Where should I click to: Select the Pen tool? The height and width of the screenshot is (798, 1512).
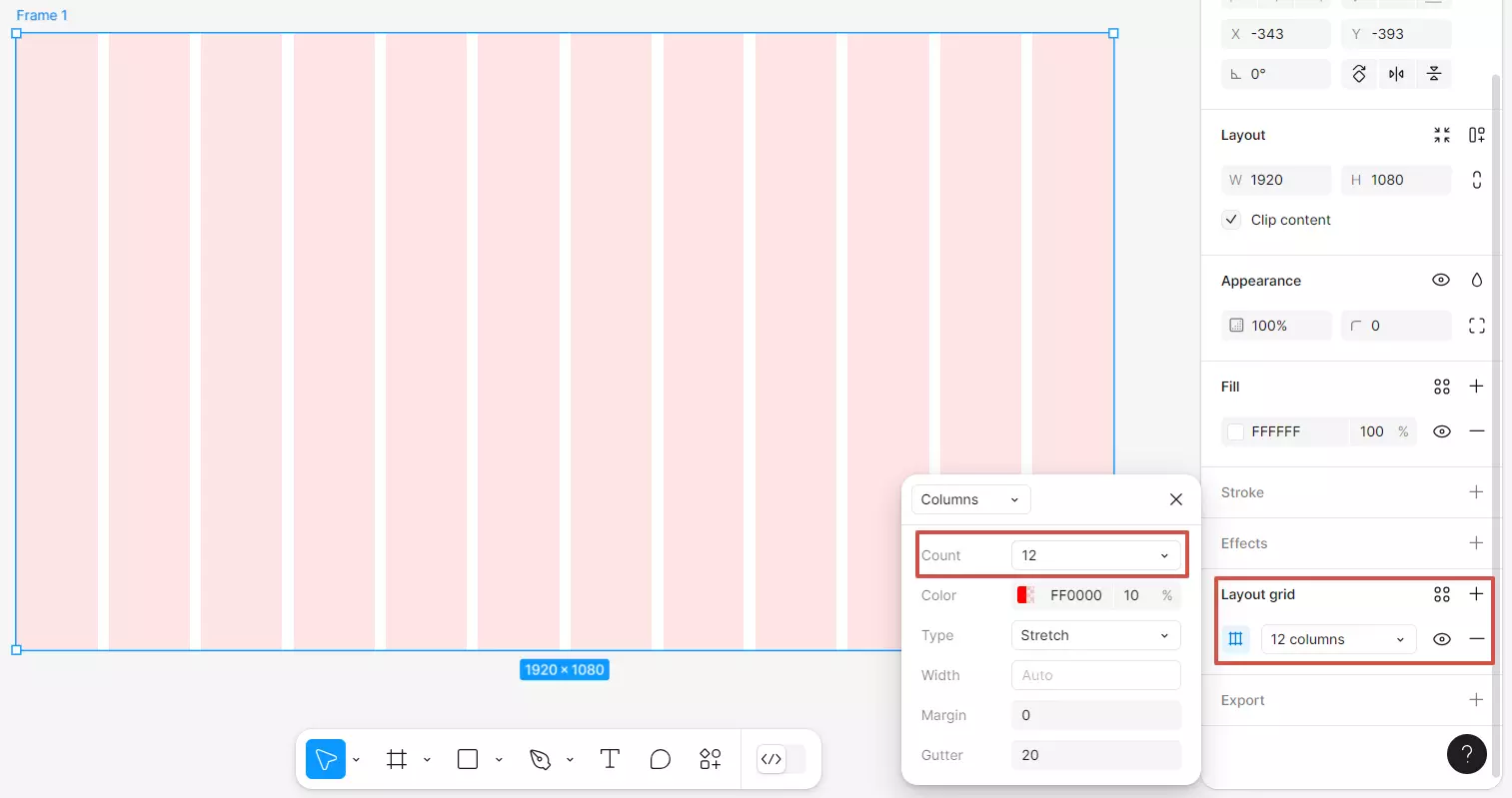point(541,760)
